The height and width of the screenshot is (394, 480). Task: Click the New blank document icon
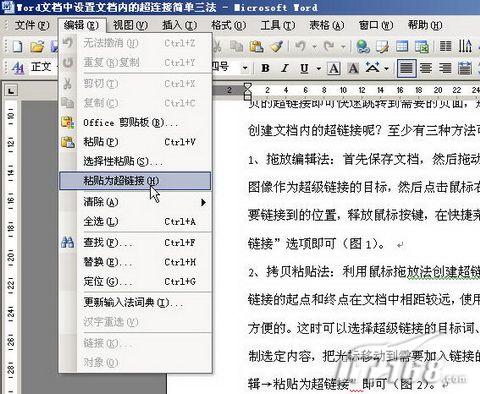point(17,46)
